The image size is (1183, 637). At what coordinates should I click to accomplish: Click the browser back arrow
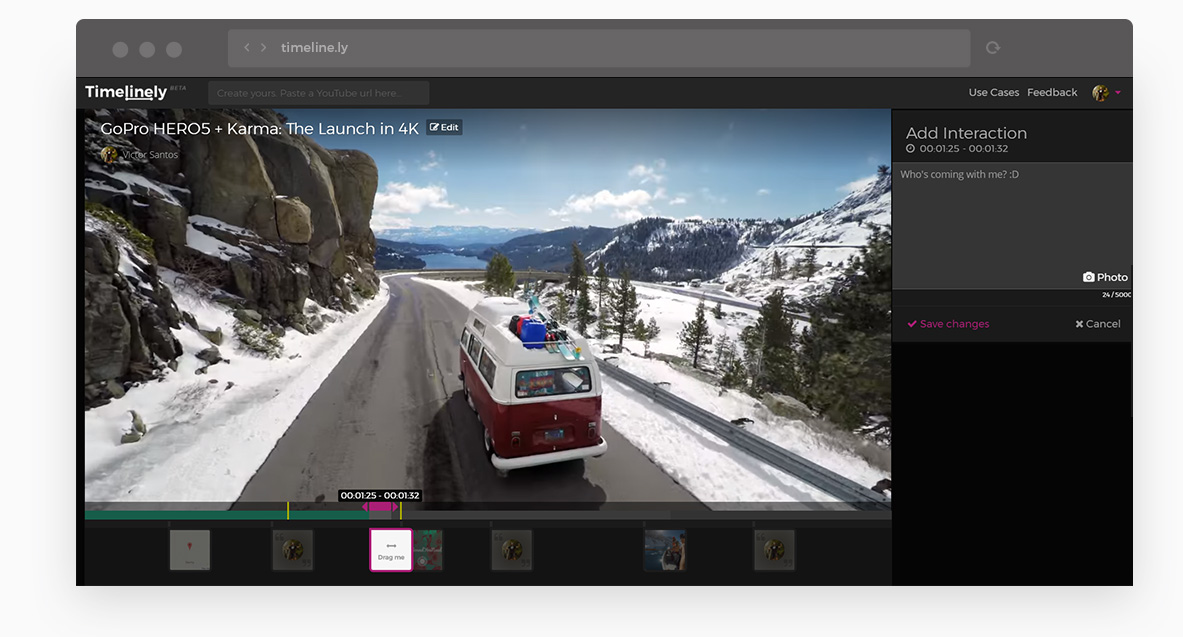(247, 47)
